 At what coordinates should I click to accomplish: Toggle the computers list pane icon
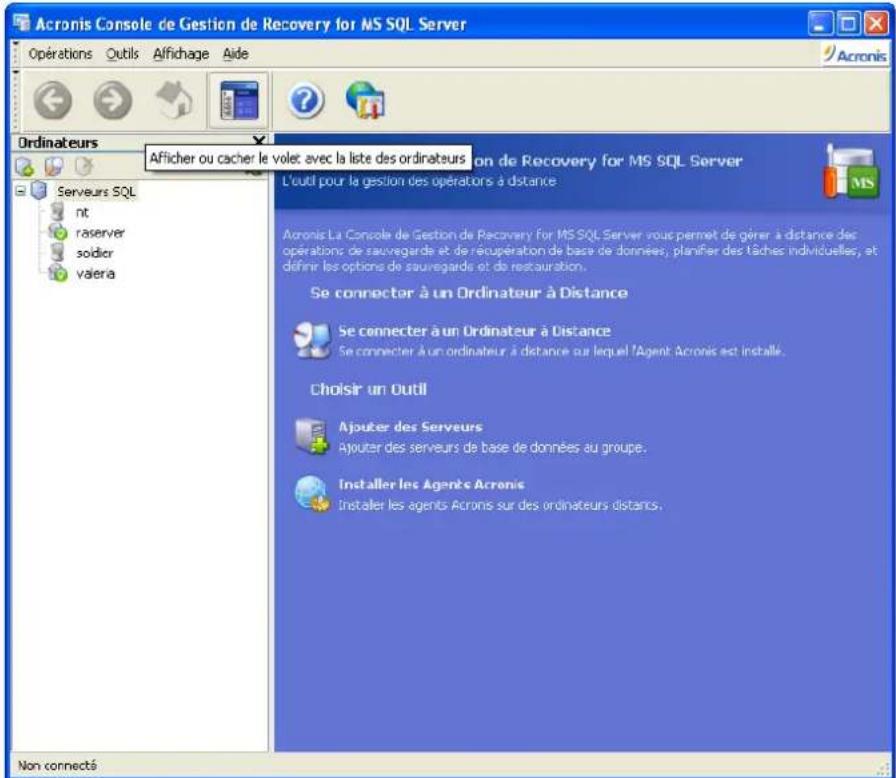[239, 101]
